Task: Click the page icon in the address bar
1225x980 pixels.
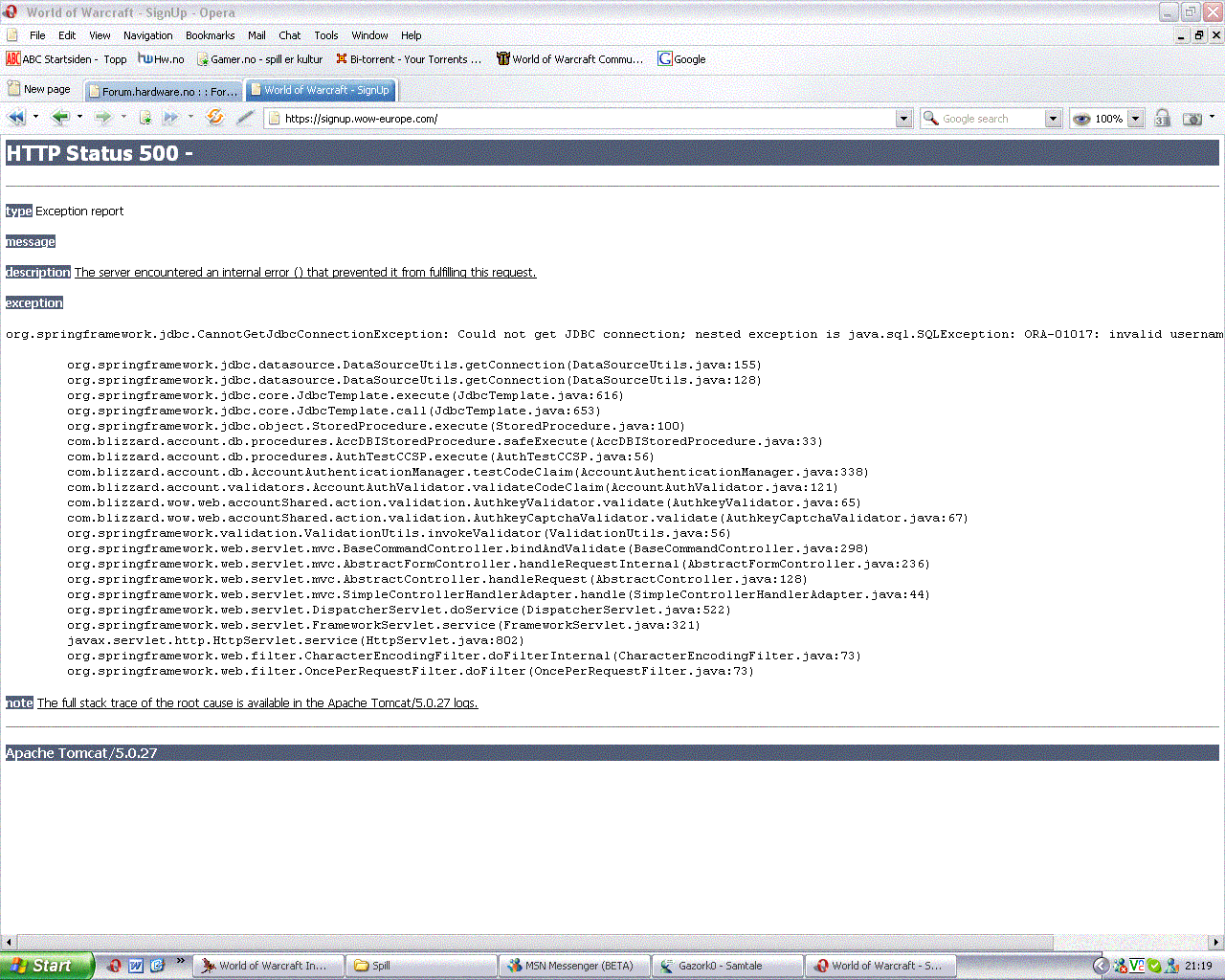Action: coord(274,119)
